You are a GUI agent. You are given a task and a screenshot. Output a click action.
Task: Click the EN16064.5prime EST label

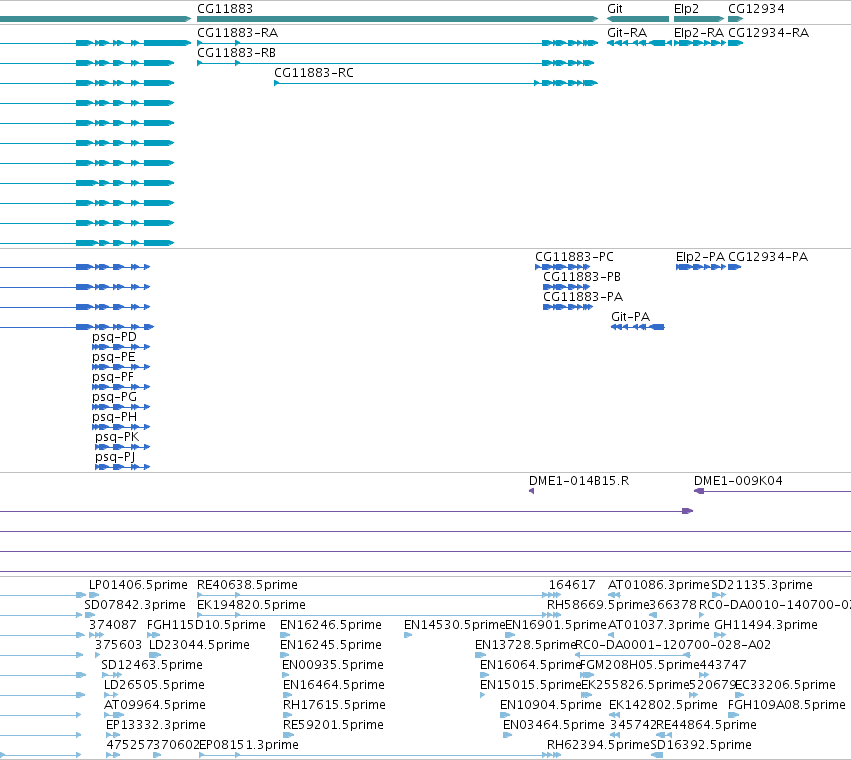530,666
